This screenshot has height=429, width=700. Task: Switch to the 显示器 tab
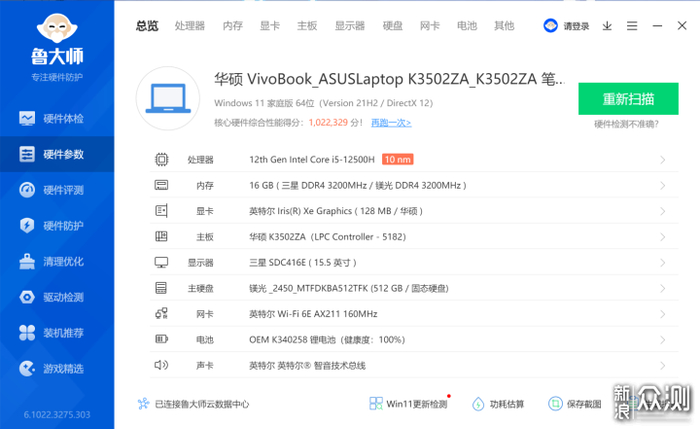pos(350,26)
